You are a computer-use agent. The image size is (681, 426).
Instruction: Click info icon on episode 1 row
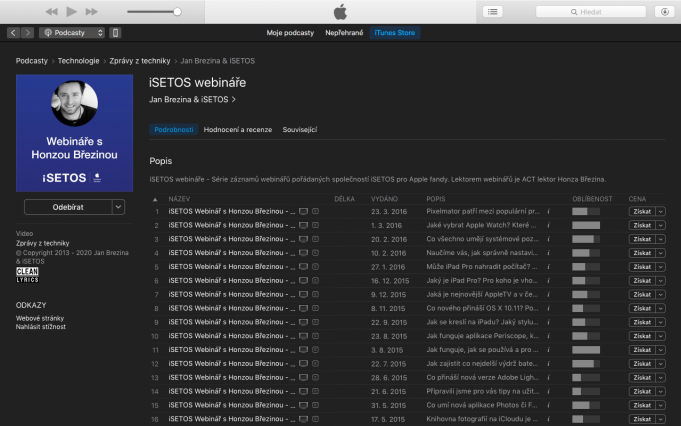click(549, 212)
